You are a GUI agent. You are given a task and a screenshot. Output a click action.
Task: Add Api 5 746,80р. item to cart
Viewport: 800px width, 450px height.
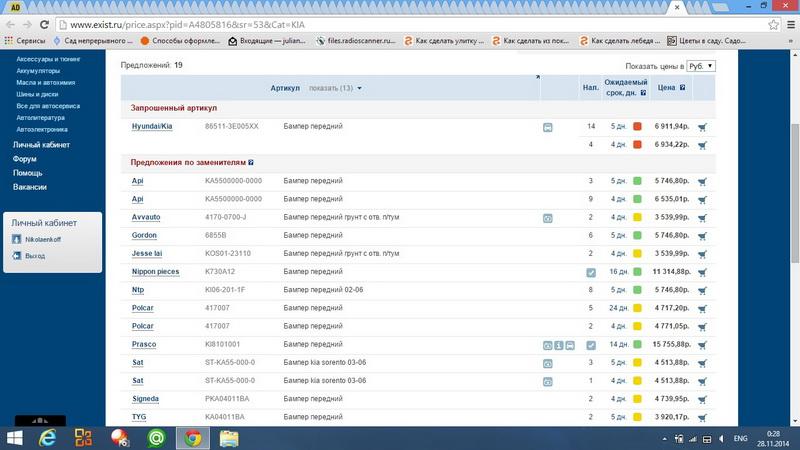coord(702,182)
